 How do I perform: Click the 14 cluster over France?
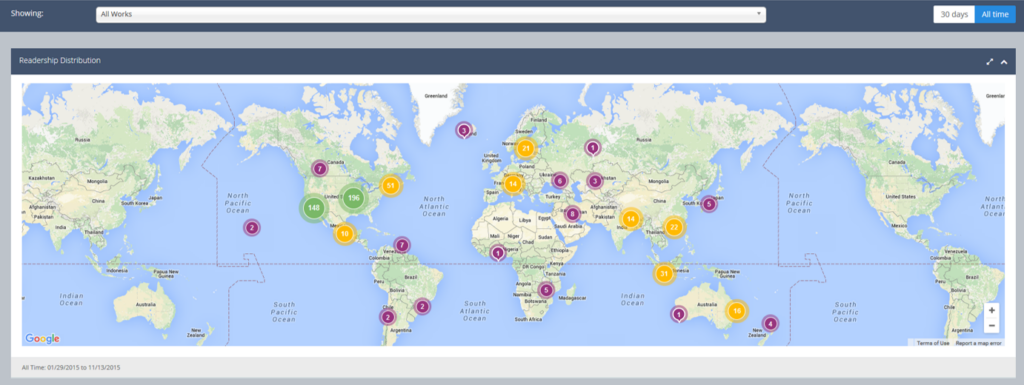click(513, 184)
